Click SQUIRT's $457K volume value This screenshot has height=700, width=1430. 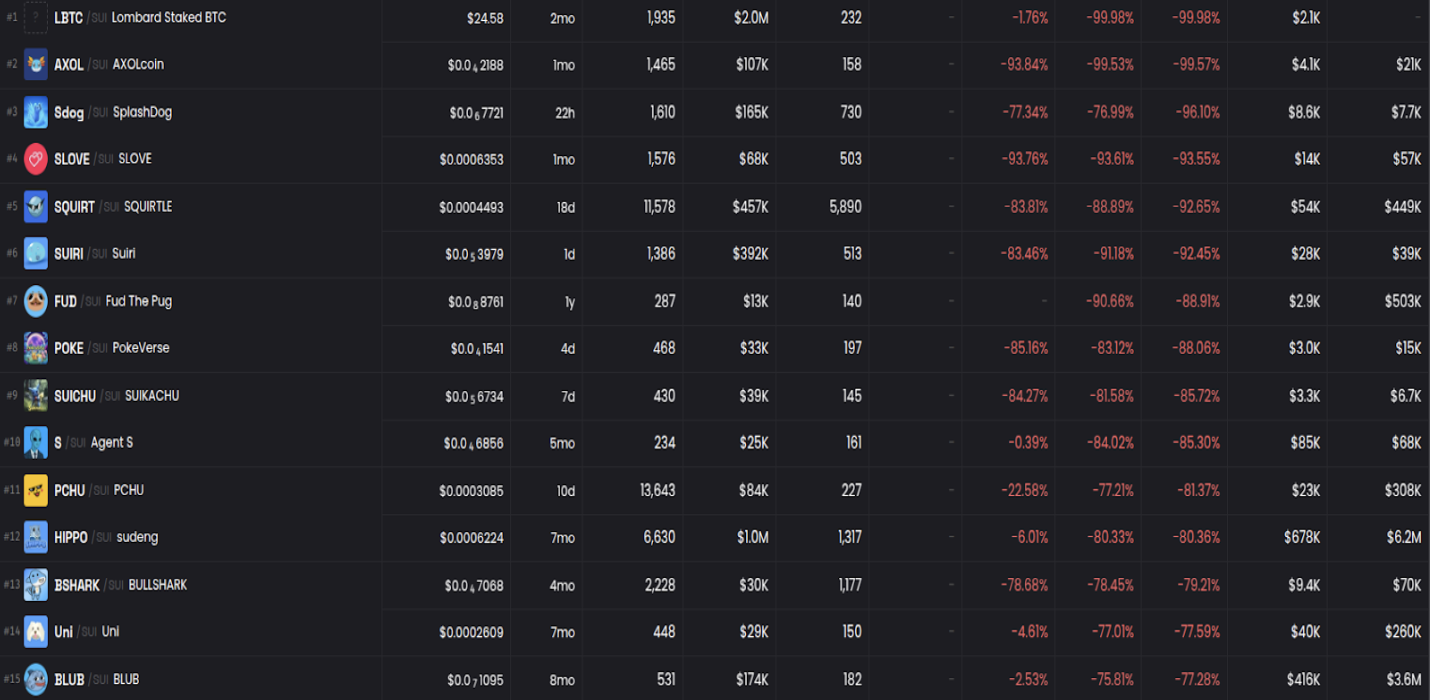click(750, 207)
